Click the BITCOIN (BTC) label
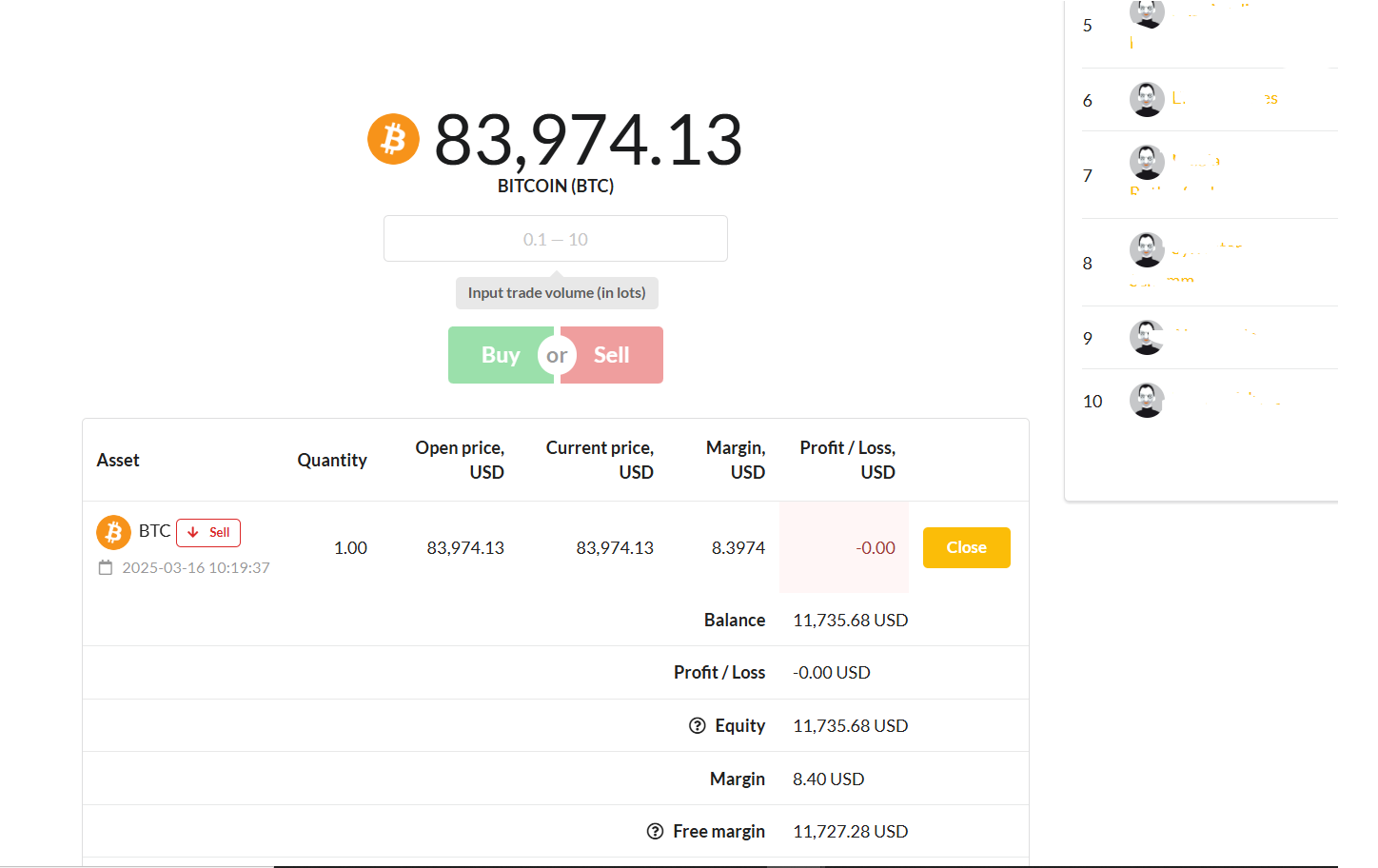This screenshot has width=1378, height=868. (556, 186)
